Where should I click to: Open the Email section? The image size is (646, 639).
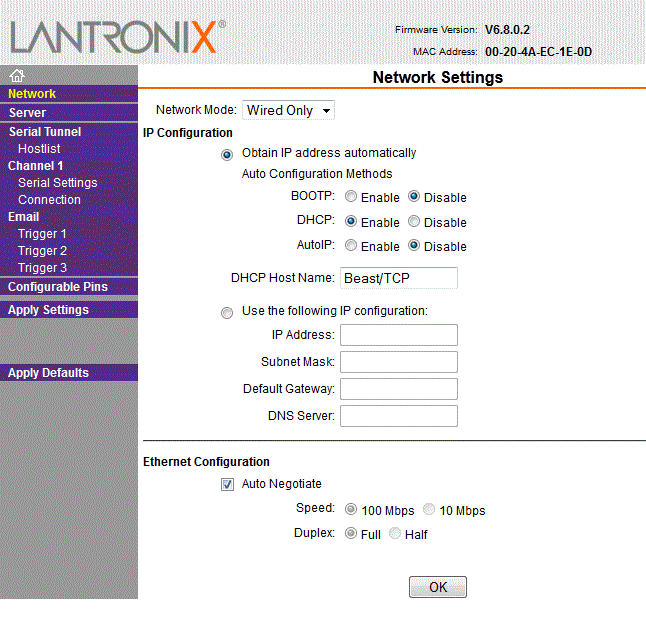point(23,217)
